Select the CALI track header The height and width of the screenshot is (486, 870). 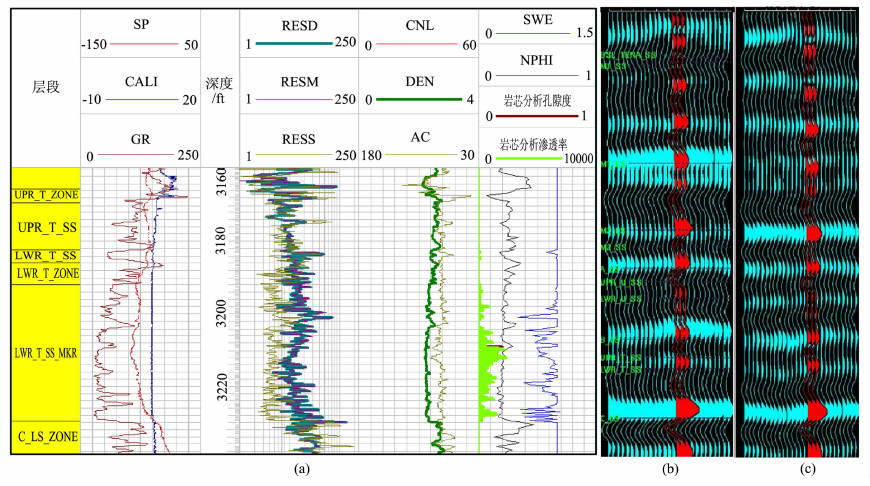(x=139, y=77)
